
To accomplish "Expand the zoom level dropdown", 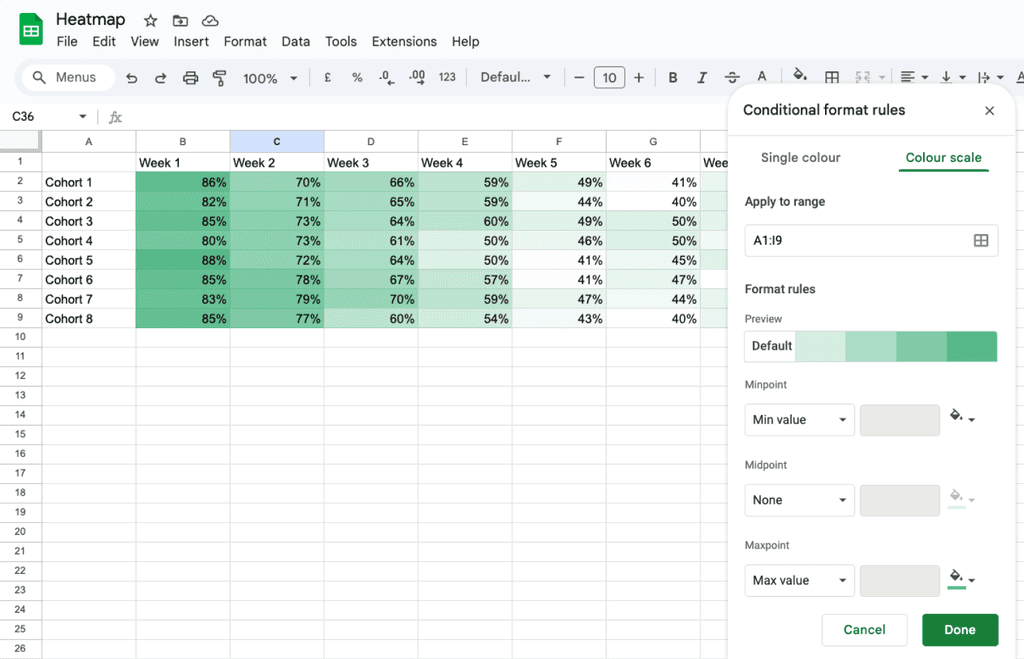I will coord(293,78).
